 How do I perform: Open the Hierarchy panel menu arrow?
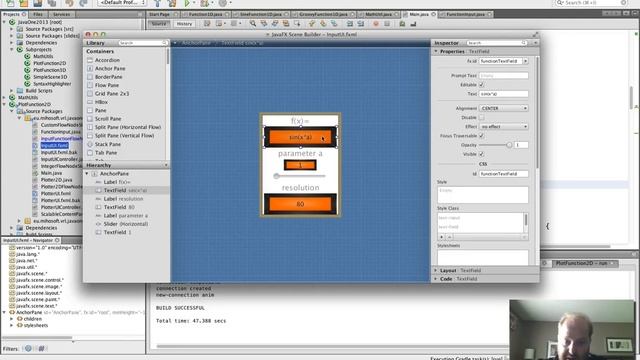[x=166, y=165]
